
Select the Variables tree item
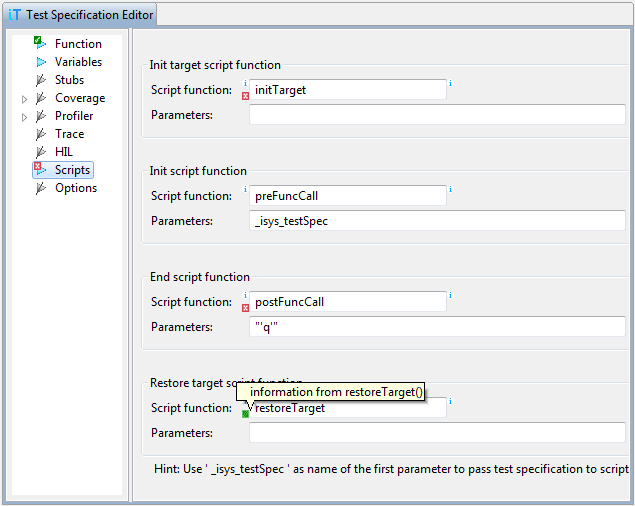78,62
